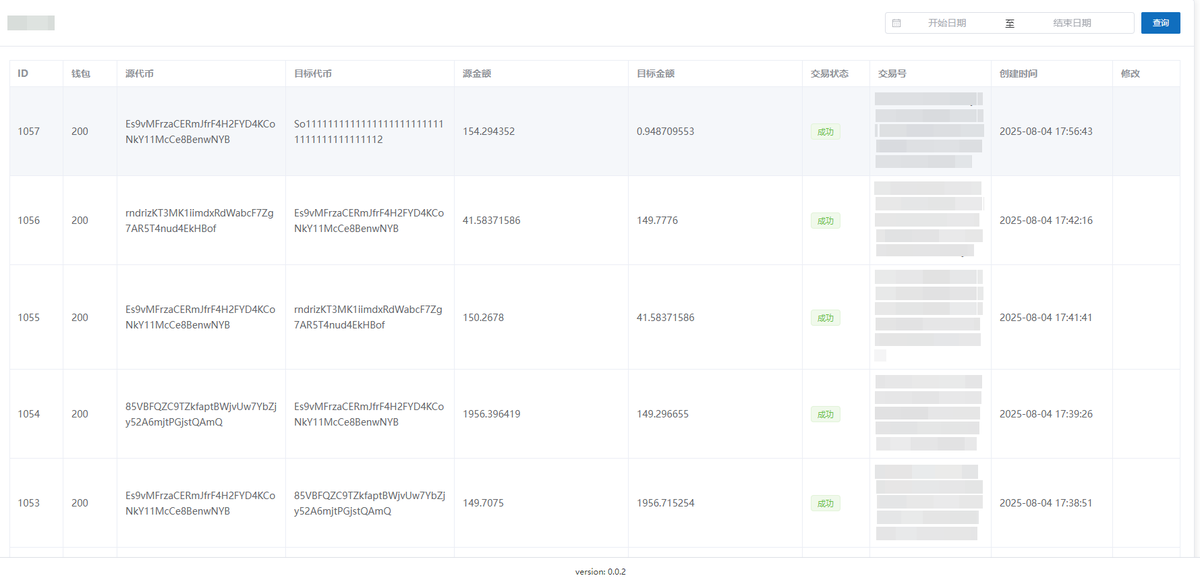Click source token 85VBFQZC9TZk... in row 1054
The height and width of the screenshot is (578, 1200).
point(200,414)
